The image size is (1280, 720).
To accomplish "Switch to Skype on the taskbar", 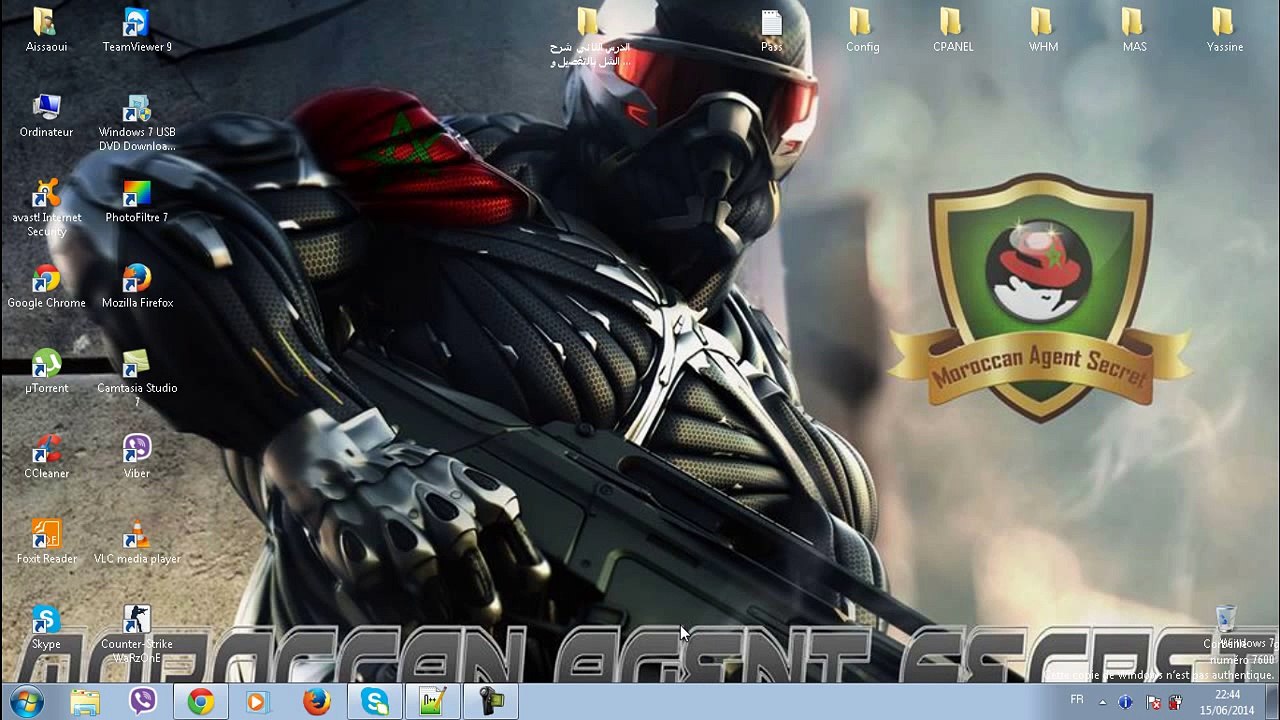I will point(375,702).
